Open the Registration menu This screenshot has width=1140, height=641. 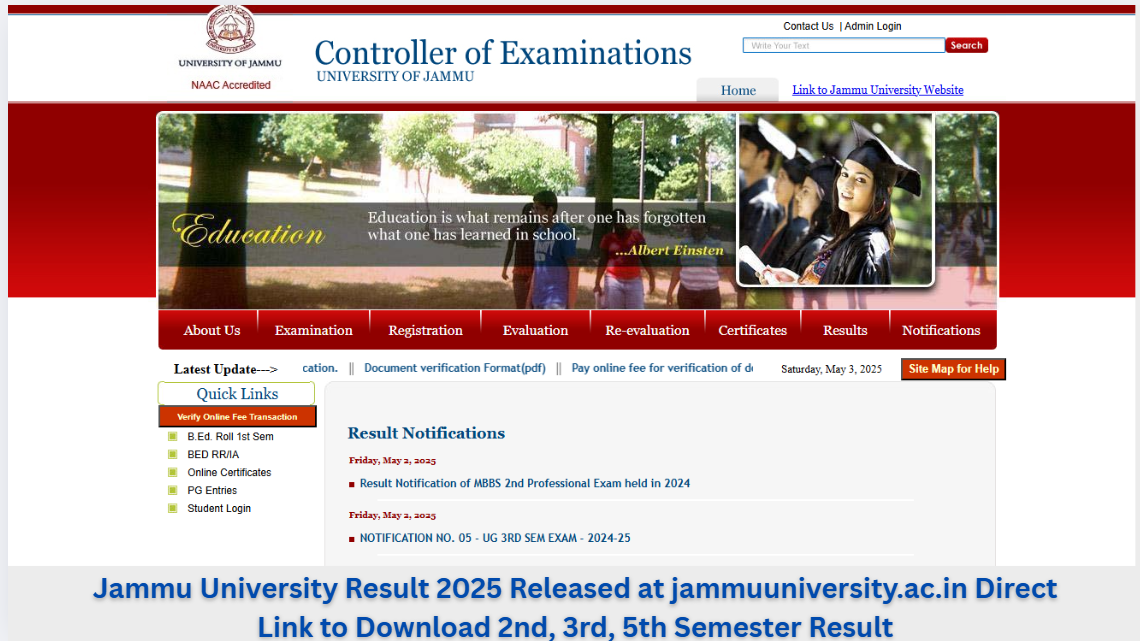(425, 330)
